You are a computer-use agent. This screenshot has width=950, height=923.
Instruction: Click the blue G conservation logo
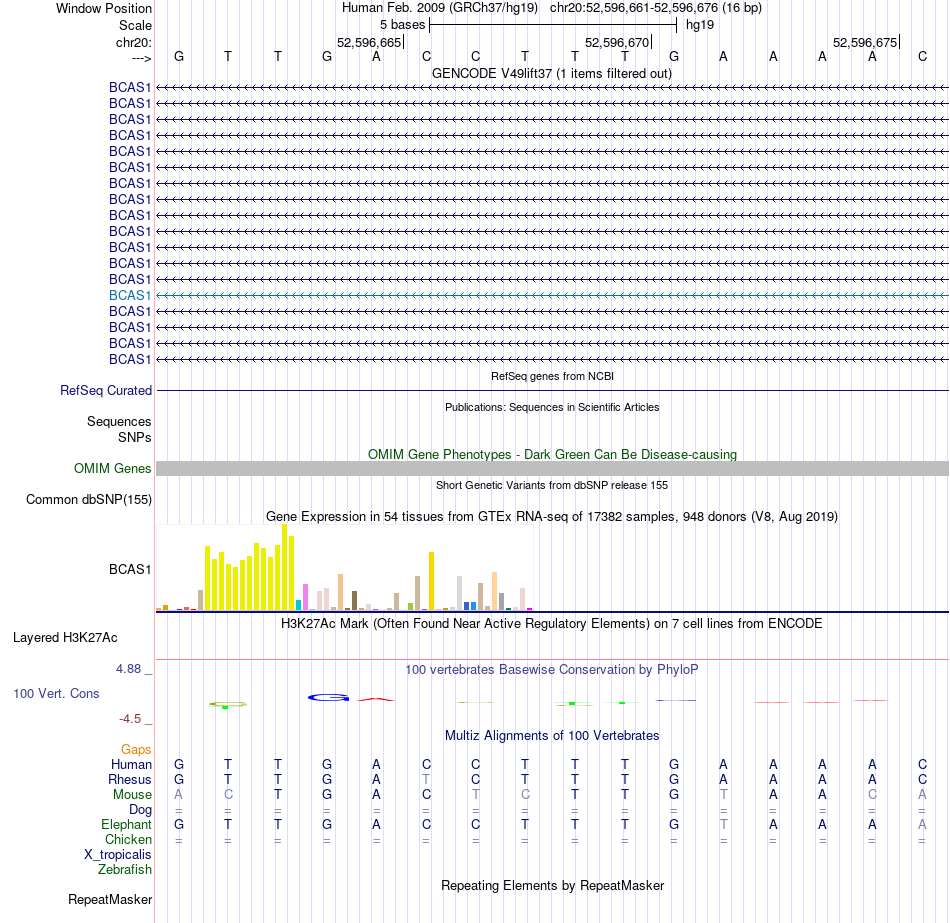point(328,698)
